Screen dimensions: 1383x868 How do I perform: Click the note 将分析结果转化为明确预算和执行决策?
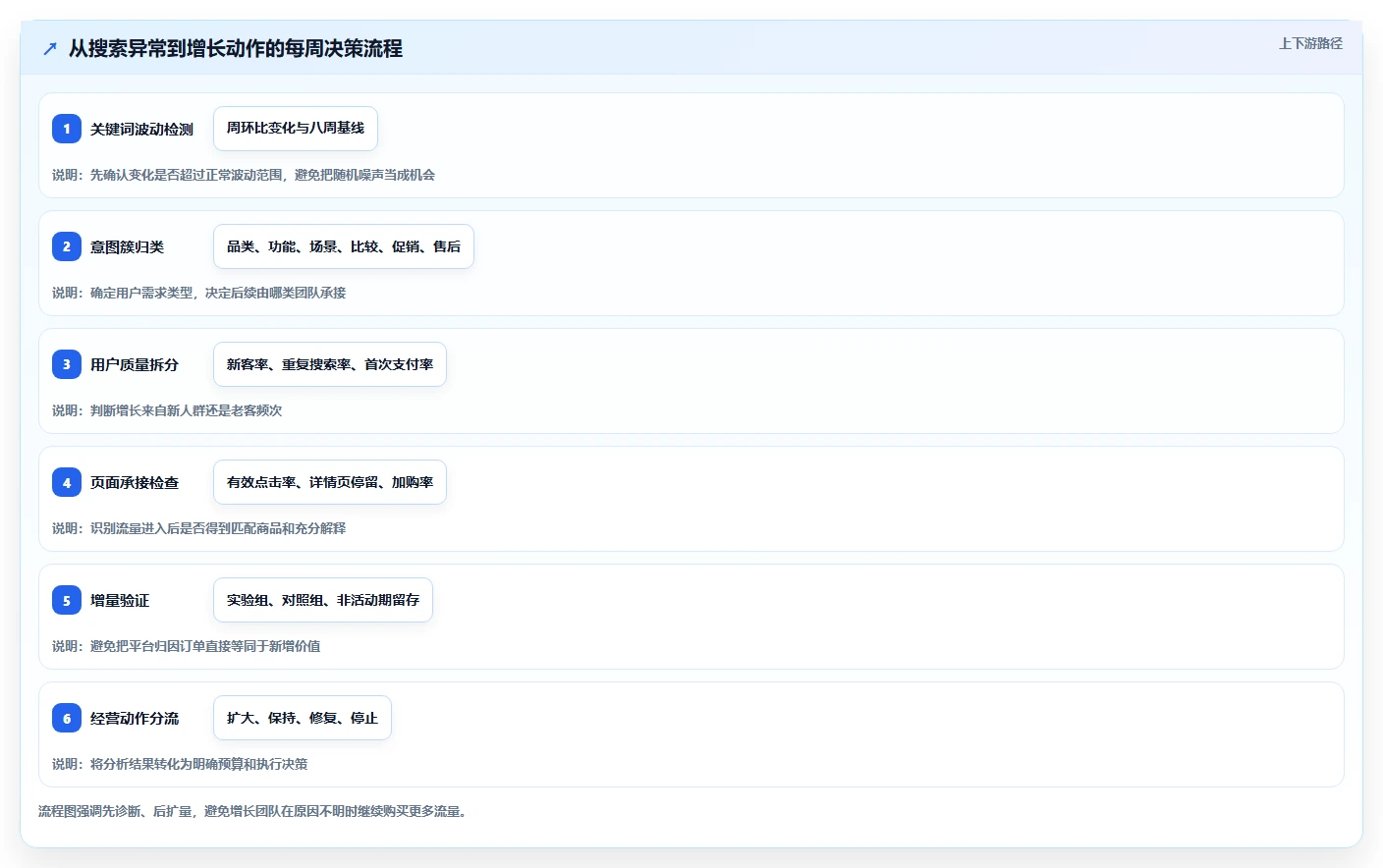click(180, 764)
